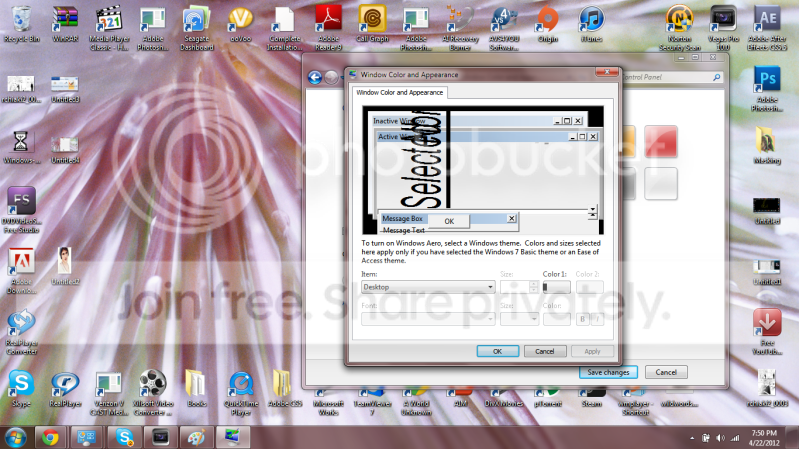Select the Active Window title bar preview

click(x=488, y=137)
